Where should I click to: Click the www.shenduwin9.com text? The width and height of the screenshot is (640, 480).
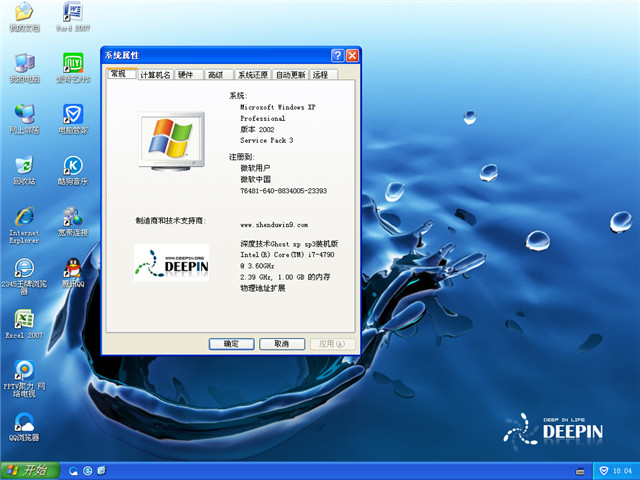click(274, 224)
